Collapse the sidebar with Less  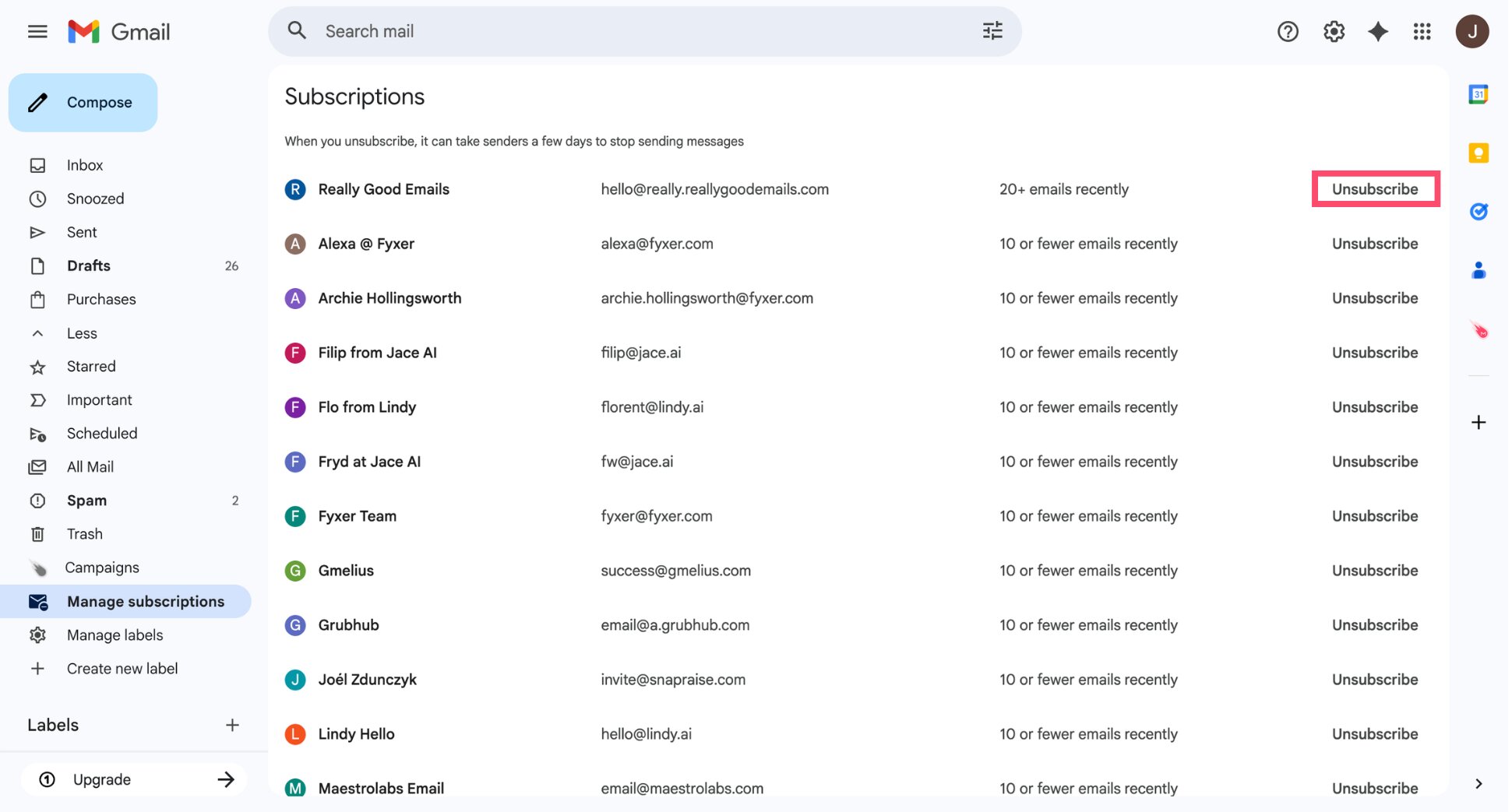[127, 333]
